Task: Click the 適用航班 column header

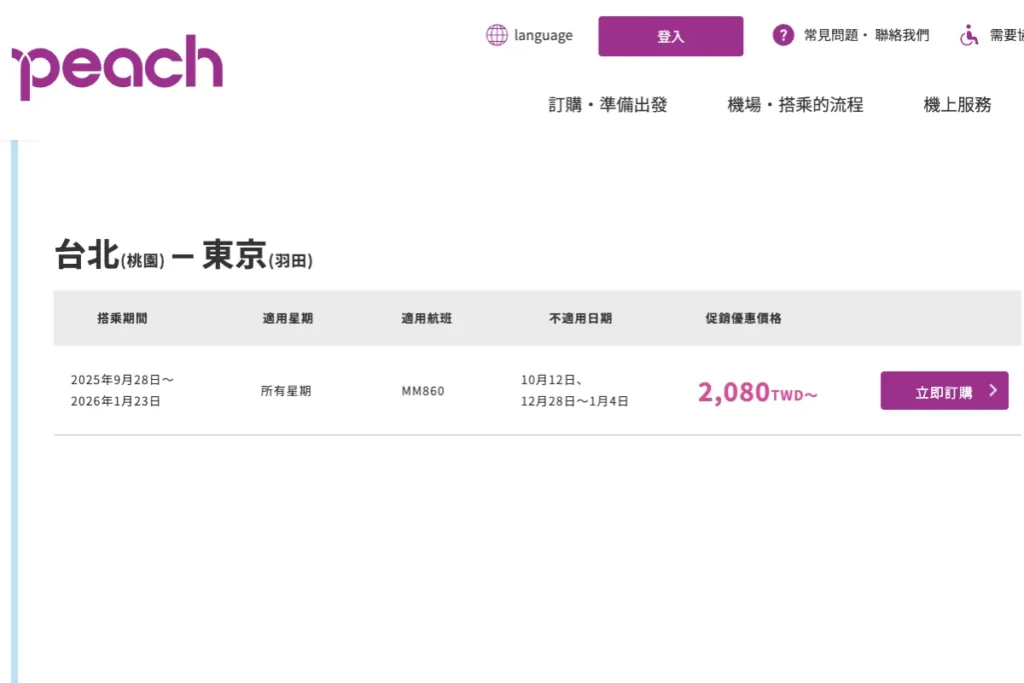Action: (426, 318)
